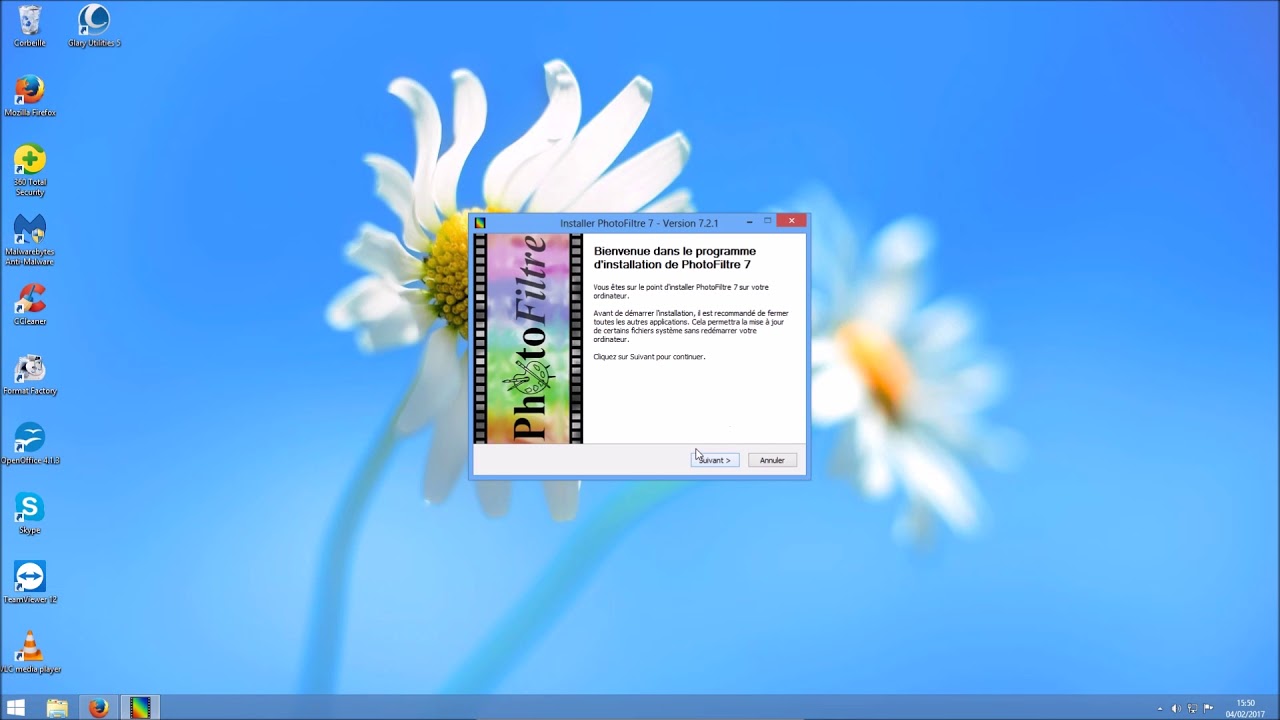Click the 'Cliquez sur Suivant pour continuer' text
The width and height of the screenshot is (1280, 720).
(x=649, y=357)
